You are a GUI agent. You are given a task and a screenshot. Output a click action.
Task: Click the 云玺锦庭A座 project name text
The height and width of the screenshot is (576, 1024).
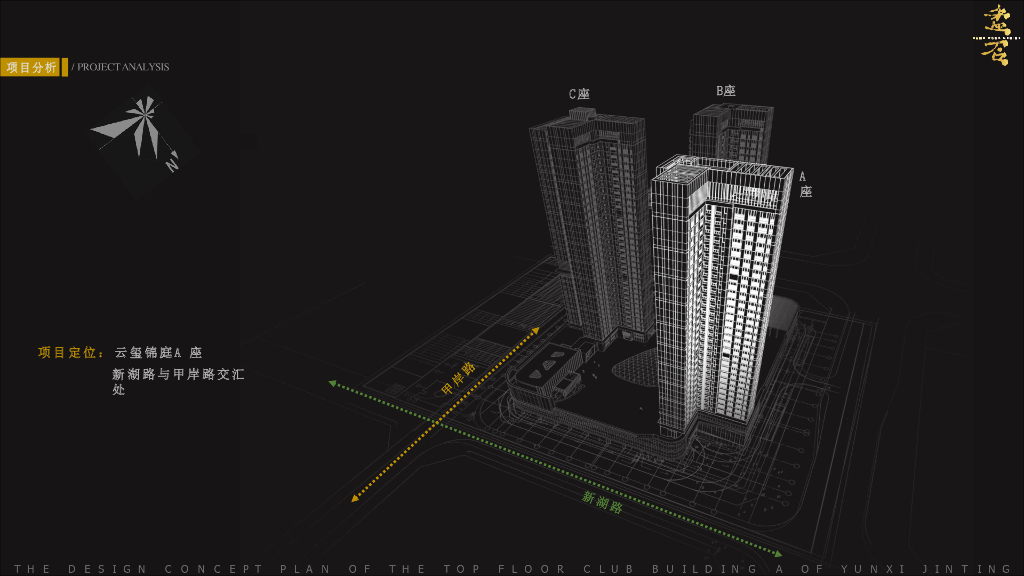[x=159, y=353]
